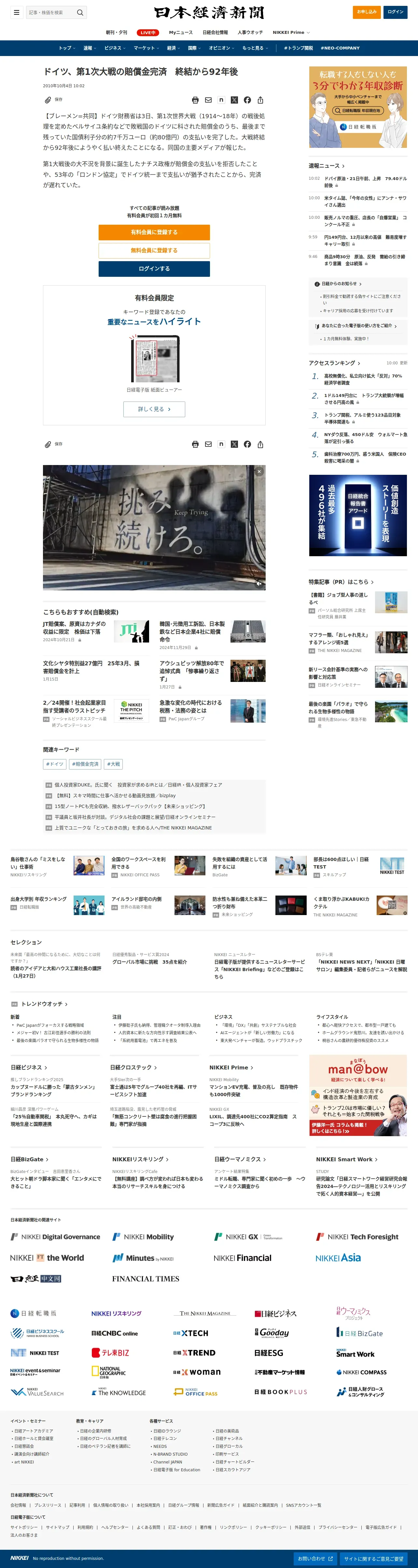
Task: Click the サイトに関するご意見ご要望 button
Action: (374, 1558)
